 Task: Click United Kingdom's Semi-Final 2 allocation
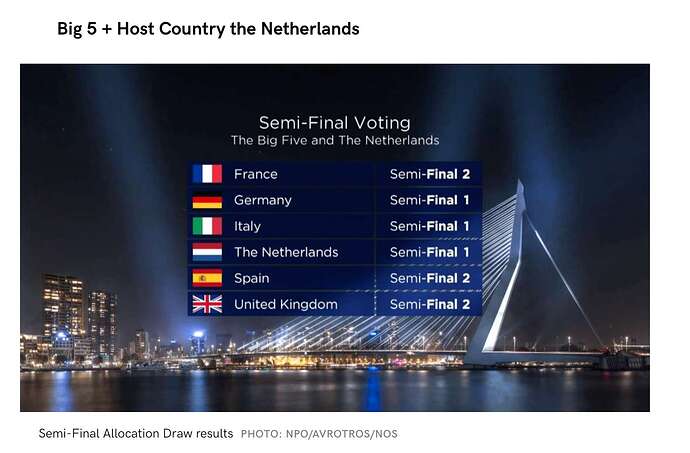coord(430,304)
